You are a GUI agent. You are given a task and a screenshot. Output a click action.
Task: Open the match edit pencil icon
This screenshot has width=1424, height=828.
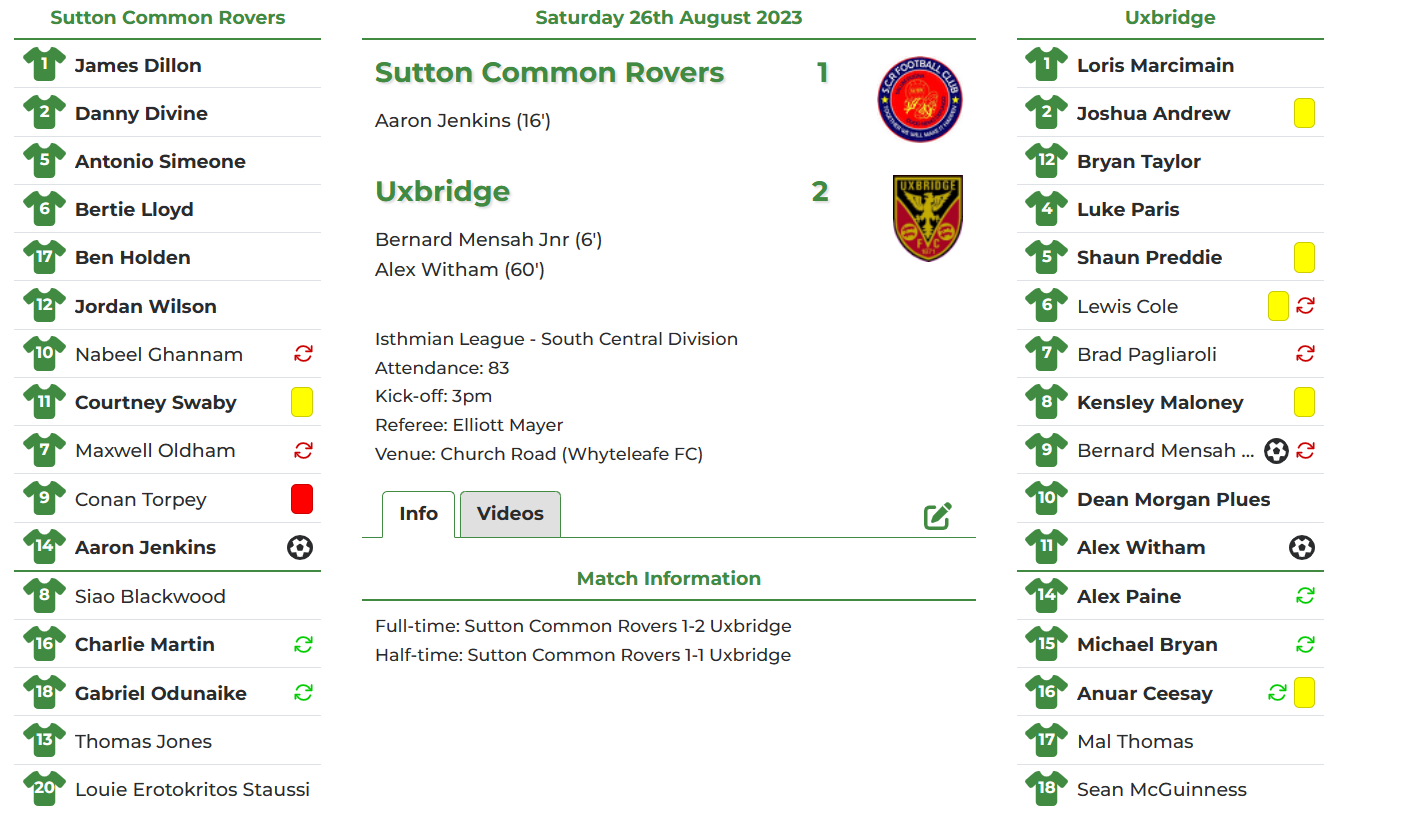(x=937, y=515)
